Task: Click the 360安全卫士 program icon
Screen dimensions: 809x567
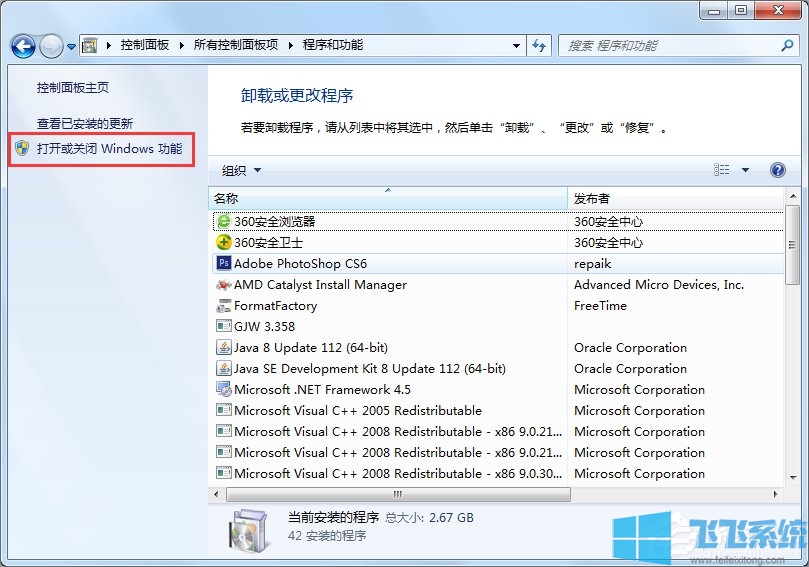Action: click(x=224, y=243)
